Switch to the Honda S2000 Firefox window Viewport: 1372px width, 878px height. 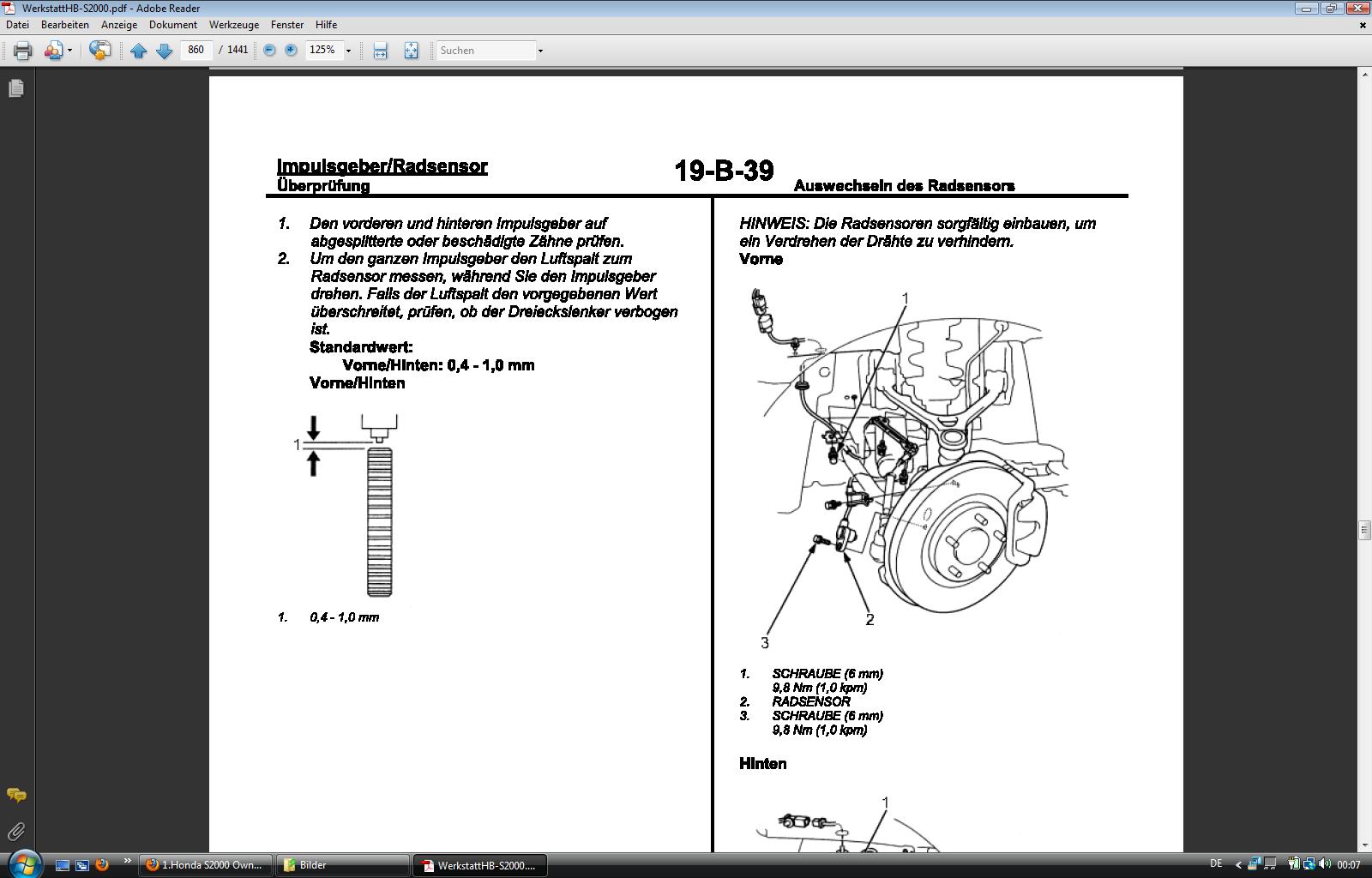(x=206, y=865)
